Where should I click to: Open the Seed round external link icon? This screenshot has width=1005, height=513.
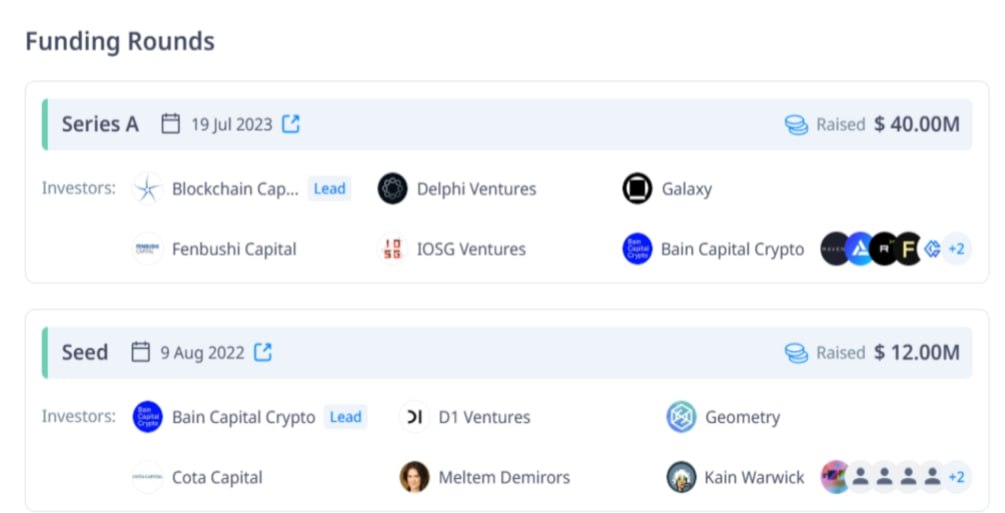tap(263, 352)
